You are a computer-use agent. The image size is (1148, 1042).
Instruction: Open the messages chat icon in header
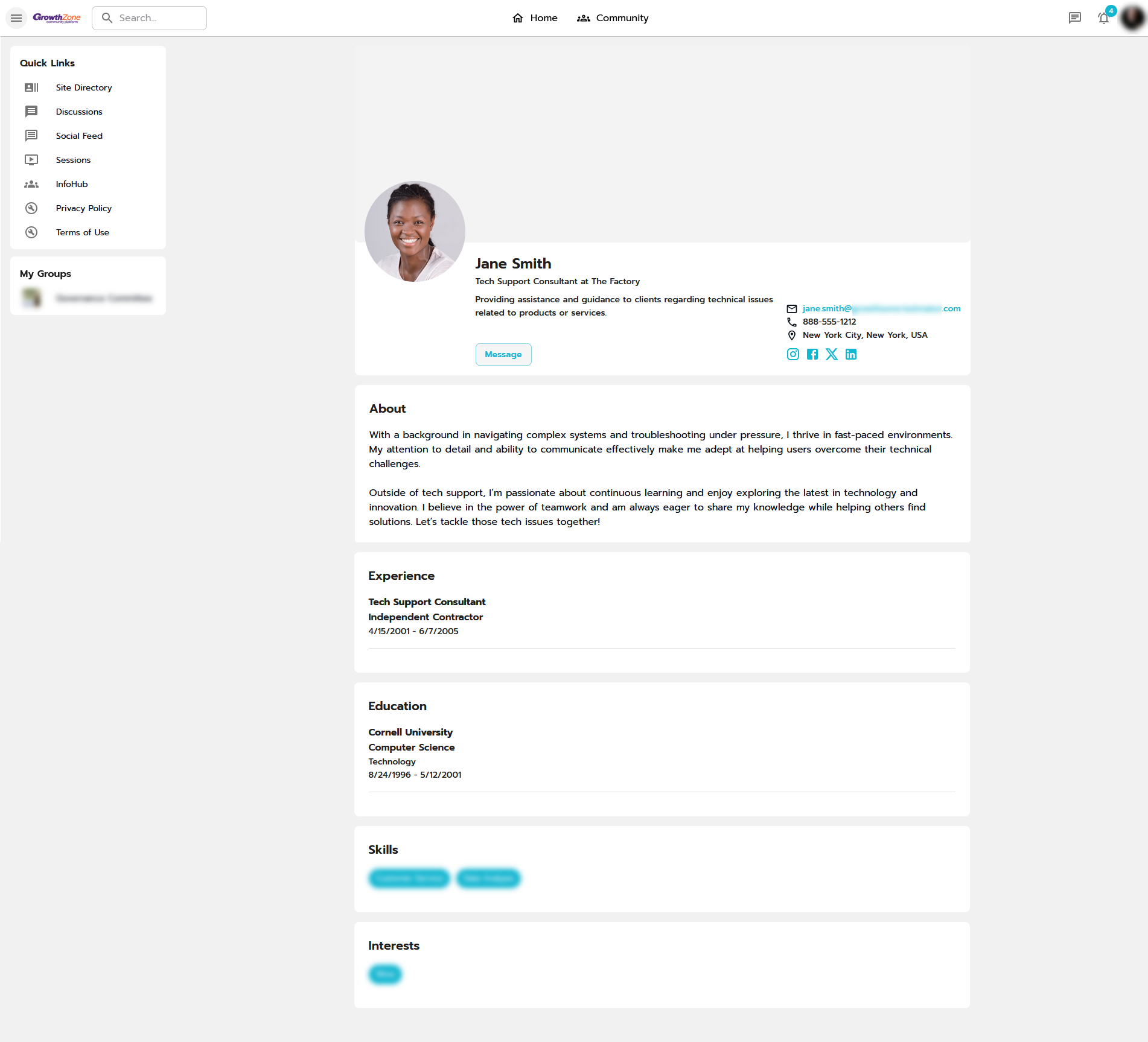click(1074, 18)
